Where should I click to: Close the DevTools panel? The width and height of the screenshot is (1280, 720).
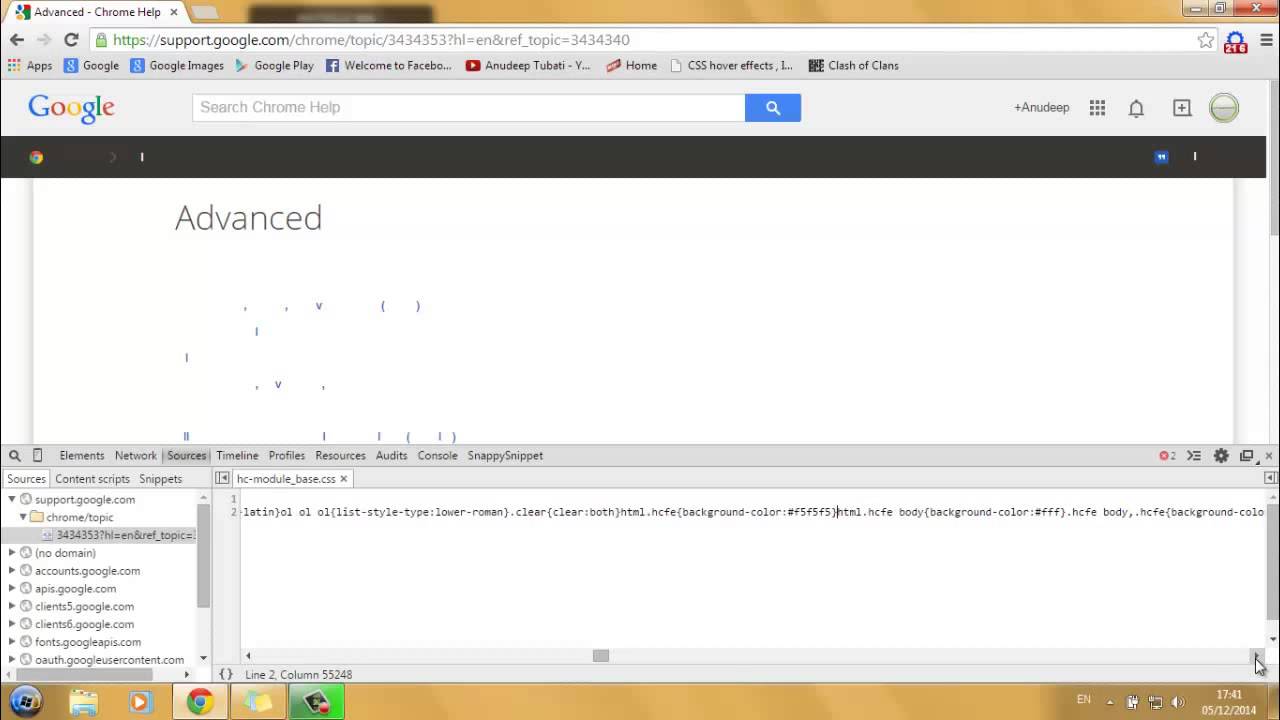coord(1269,456)
